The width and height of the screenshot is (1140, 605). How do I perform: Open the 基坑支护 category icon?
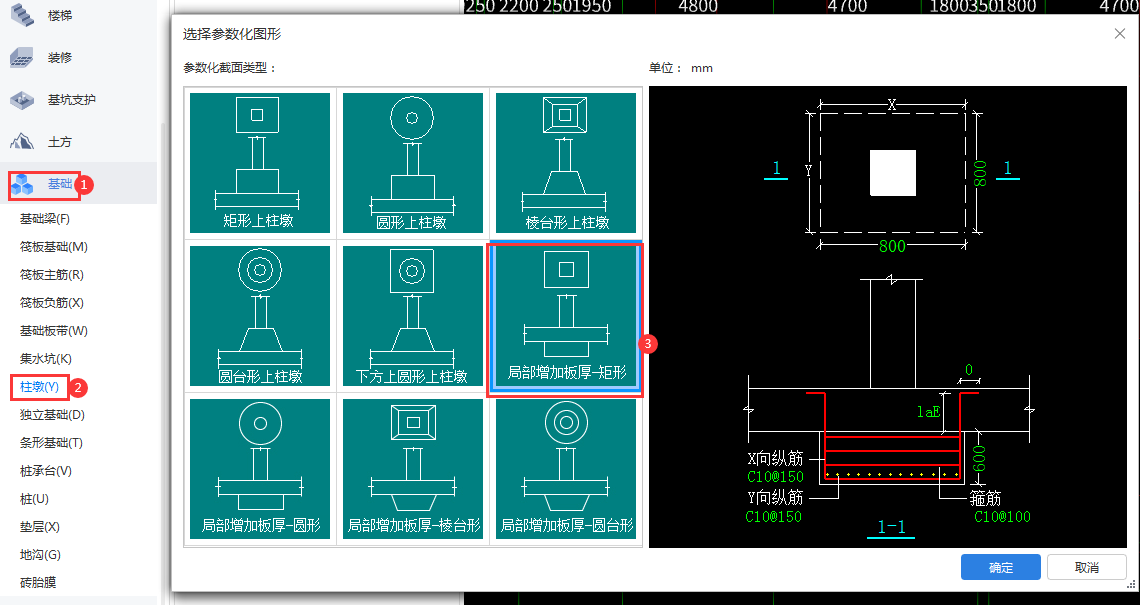pos(22,100)
